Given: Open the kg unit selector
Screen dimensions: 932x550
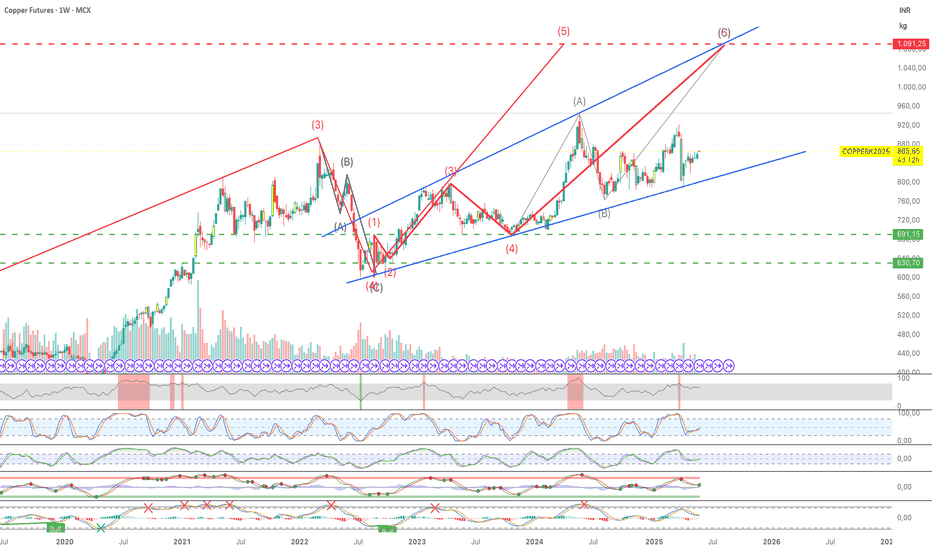Looking at the screenshot, I should pyautogui.click(x=903, y=26).
